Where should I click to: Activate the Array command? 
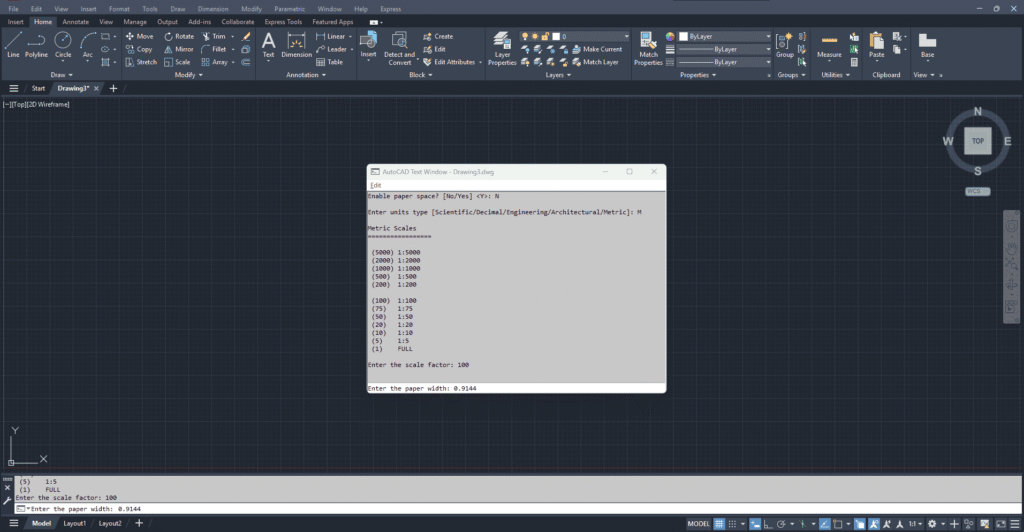point(214,62)
